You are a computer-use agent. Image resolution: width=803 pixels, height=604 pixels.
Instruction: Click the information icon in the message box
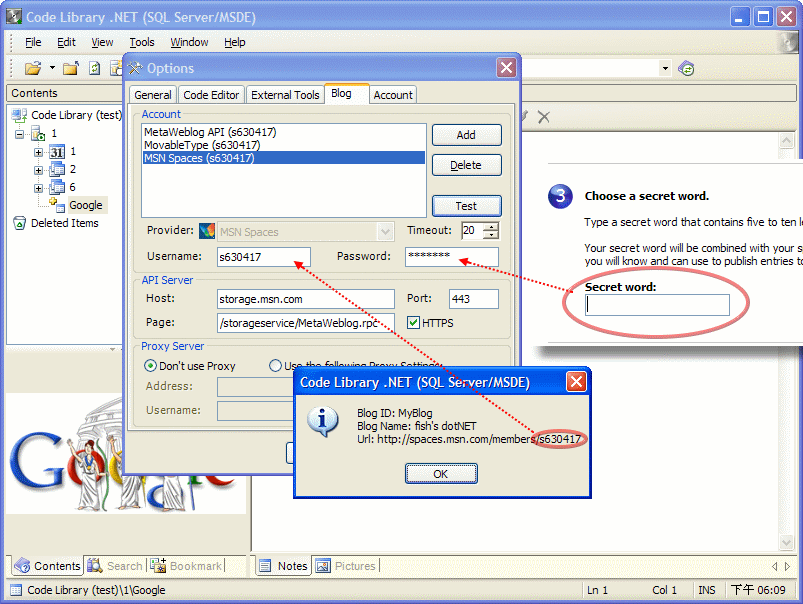coord(322,421)
